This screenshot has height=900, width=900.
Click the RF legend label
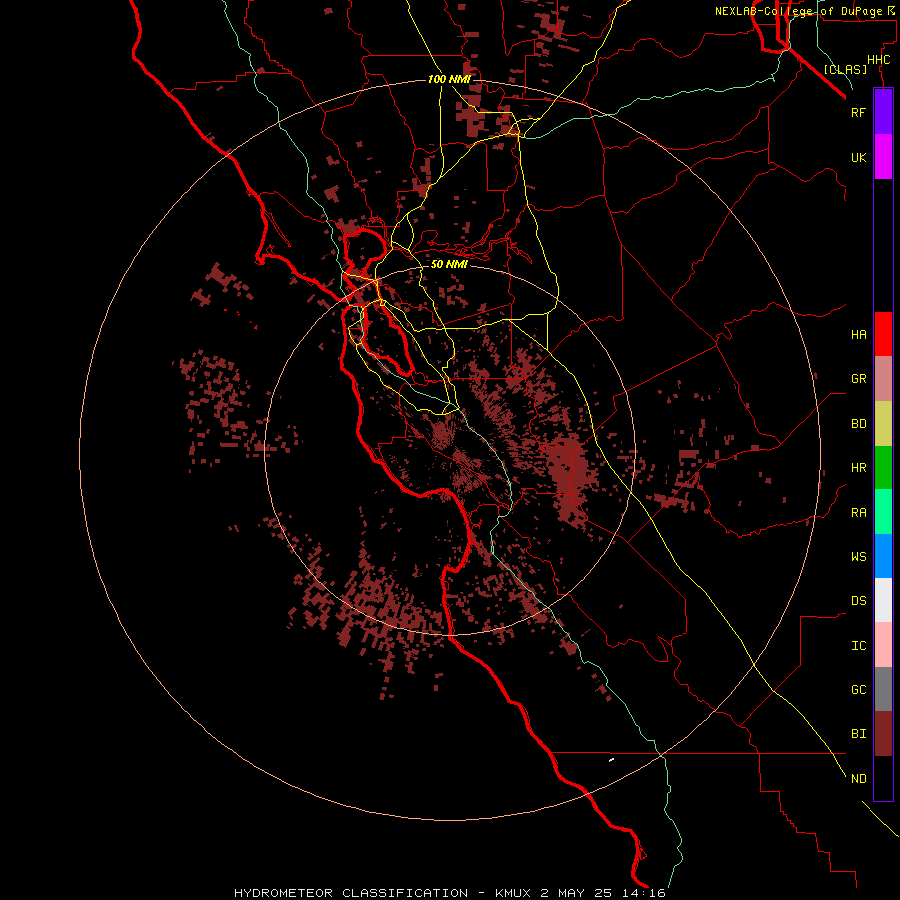click(858, 112)
